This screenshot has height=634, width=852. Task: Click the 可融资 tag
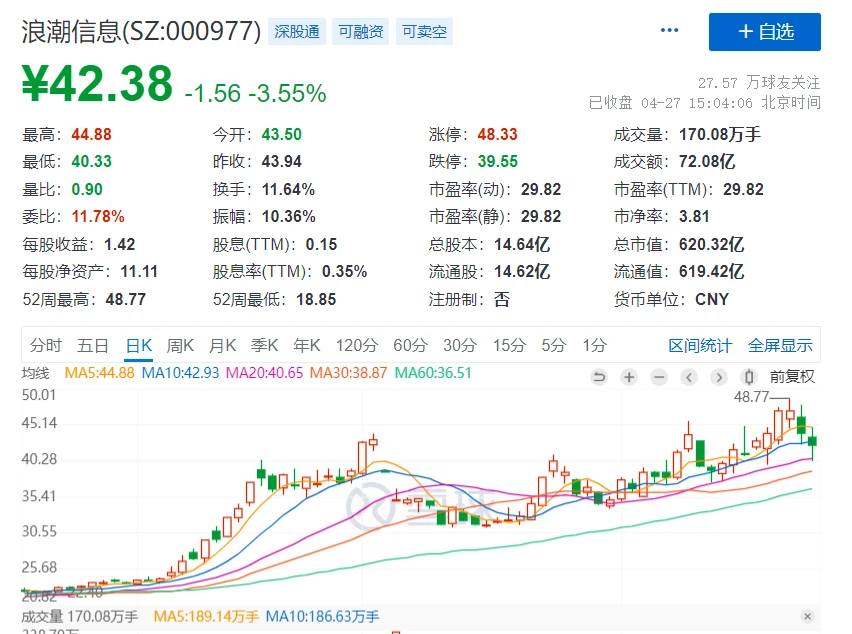click(x=360, y=32)
